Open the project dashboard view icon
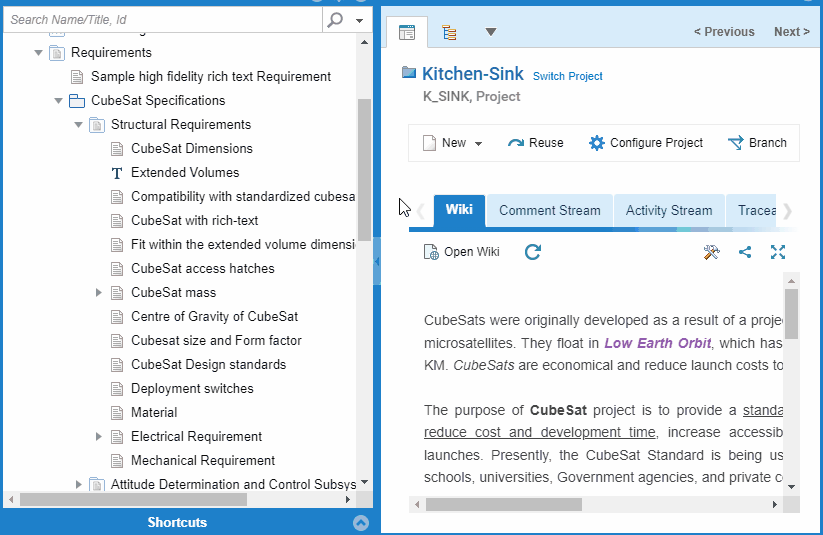The height and width of the screenshot is (535, 823). pyautogui.click(x=407, y=32)
